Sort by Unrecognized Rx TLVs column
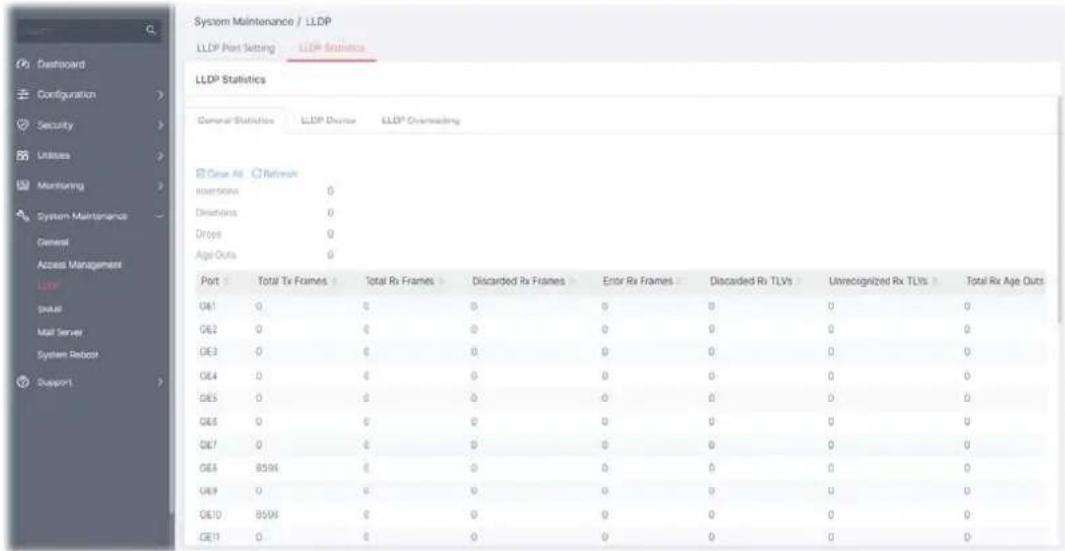1065x551 pixels. pyautogui.click(x=935, y=281)
